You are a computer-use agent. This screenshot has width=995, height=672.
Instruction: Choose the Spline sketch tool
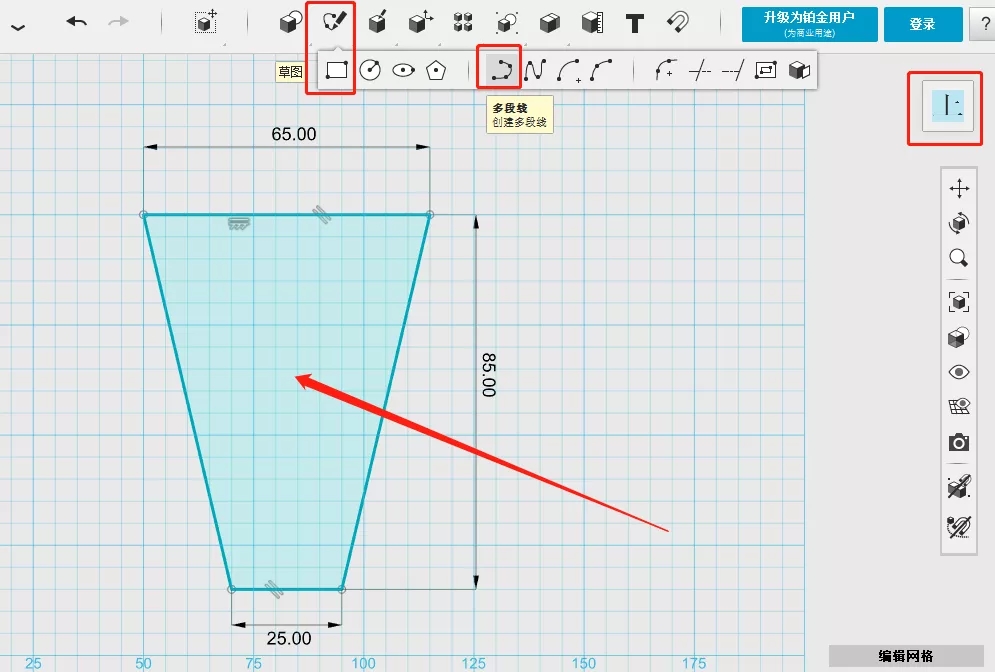point(535,70)
